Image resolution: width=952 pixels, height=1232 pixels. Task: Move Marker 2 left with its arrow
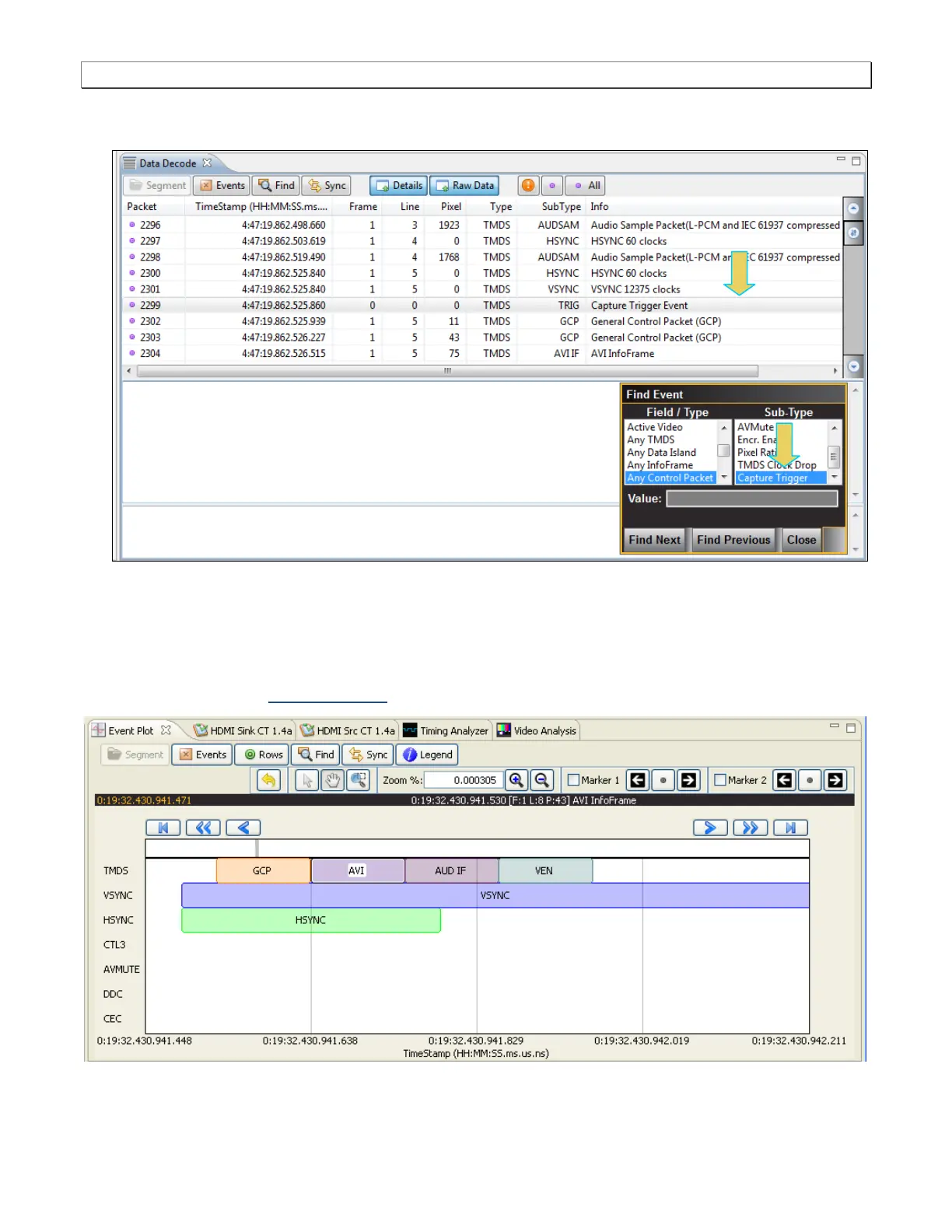(x=784, y=780)
